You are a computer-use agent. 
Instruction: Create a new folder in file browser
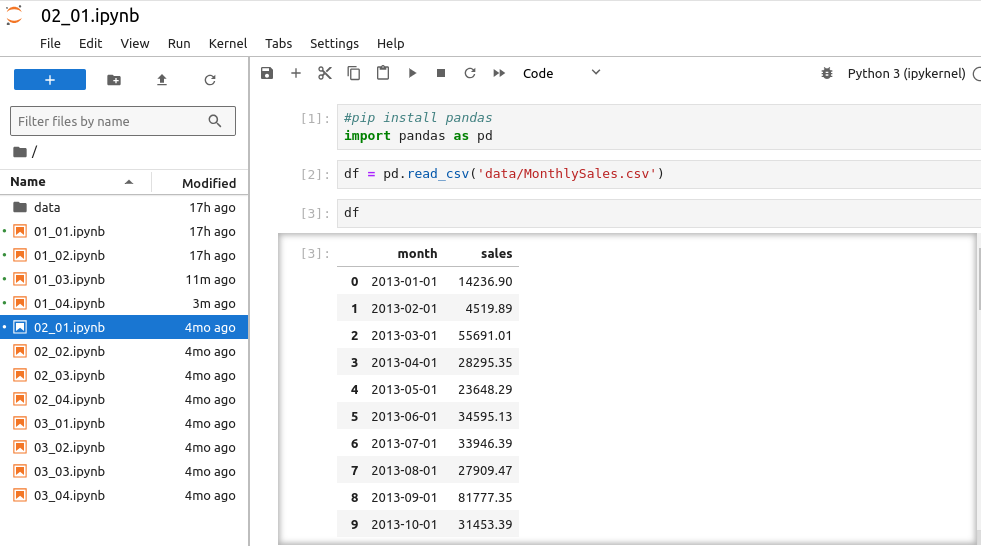pos(114,80)
